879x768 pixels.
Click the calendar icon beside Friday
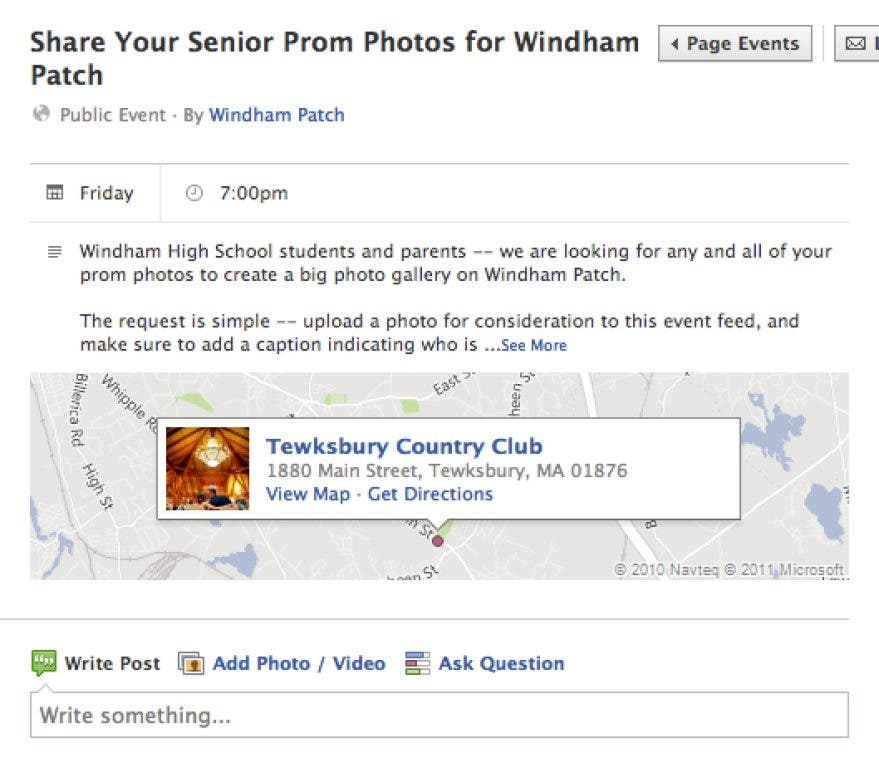(55, 193)
